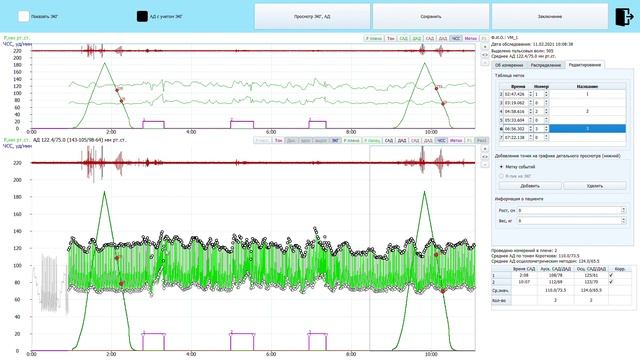Toggle P плечо in upper chart toolbar
The height and width of the screenshot is (360, 640).
coord(373,38)
